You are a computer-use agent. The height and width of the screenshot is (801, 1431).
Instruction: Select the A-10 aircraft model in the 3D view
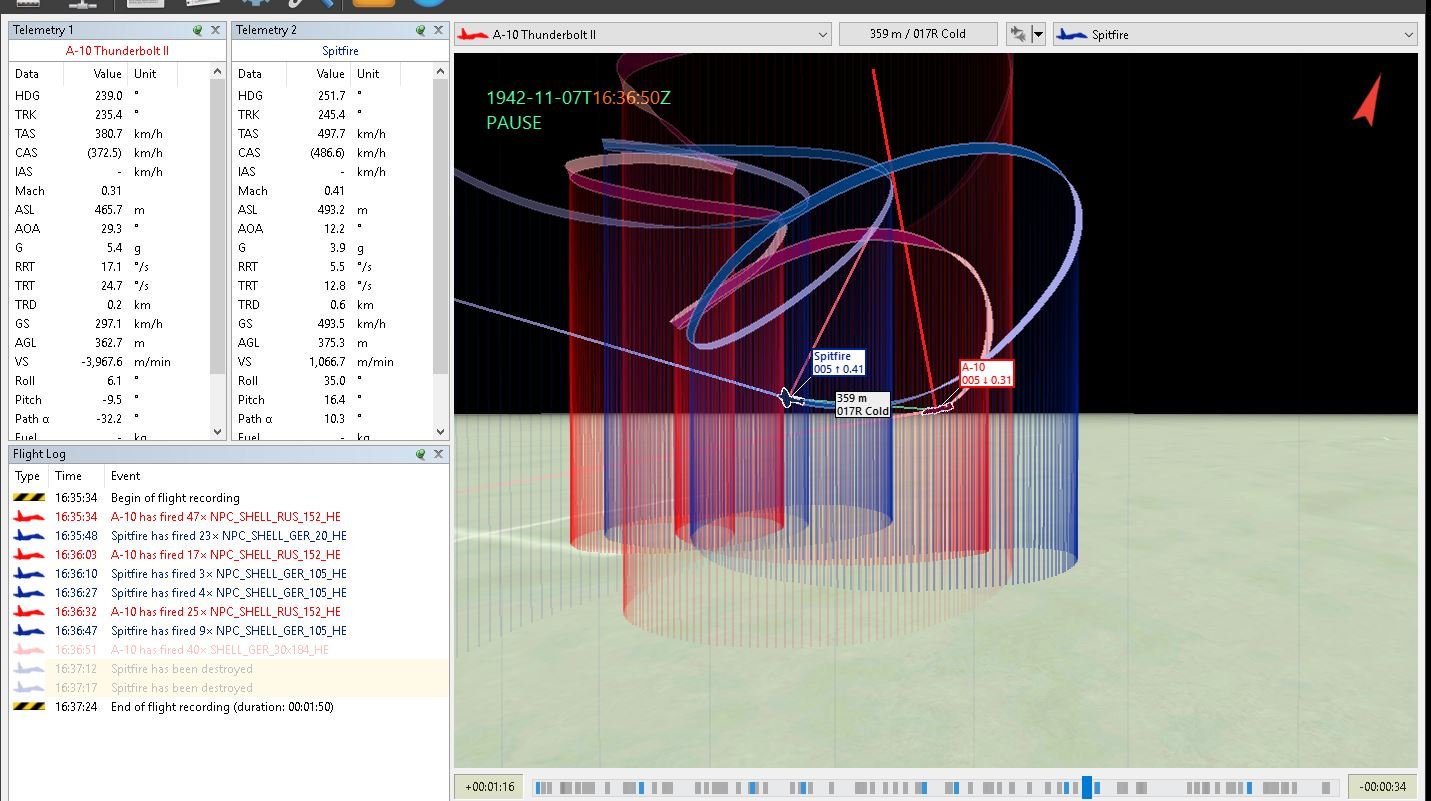937,407
